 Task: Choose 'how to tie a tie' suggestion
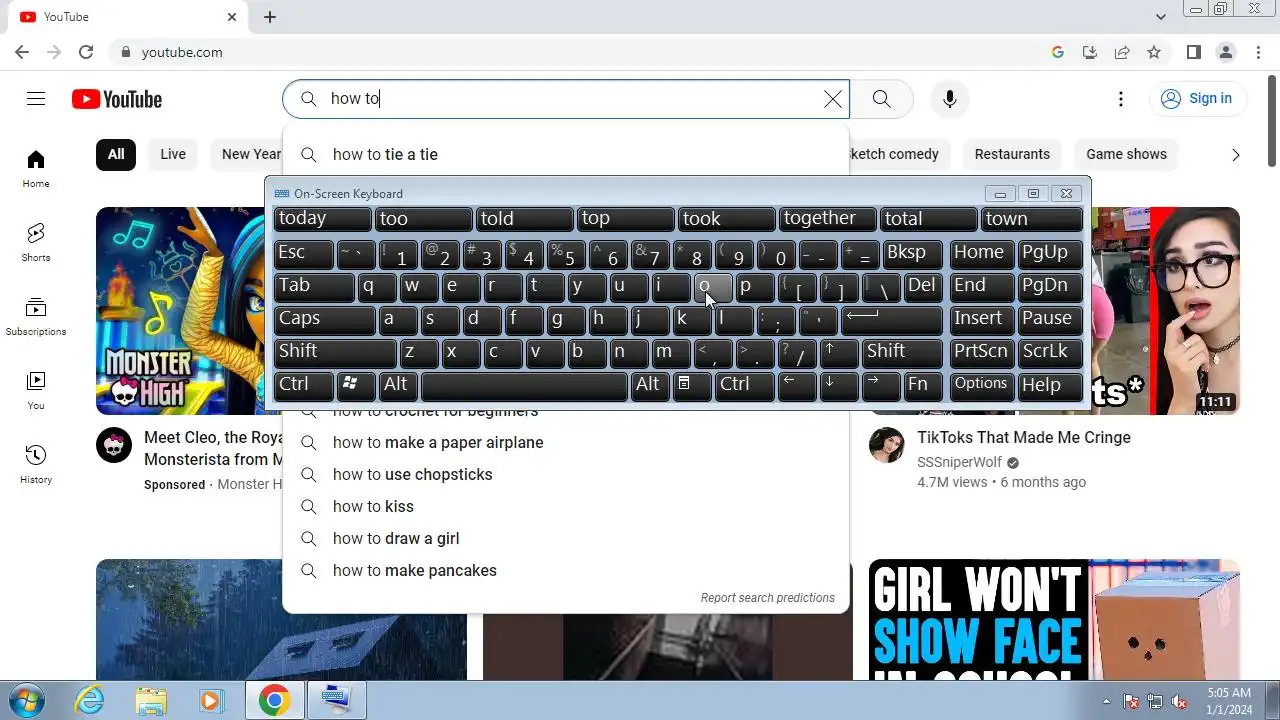point(566,154)
